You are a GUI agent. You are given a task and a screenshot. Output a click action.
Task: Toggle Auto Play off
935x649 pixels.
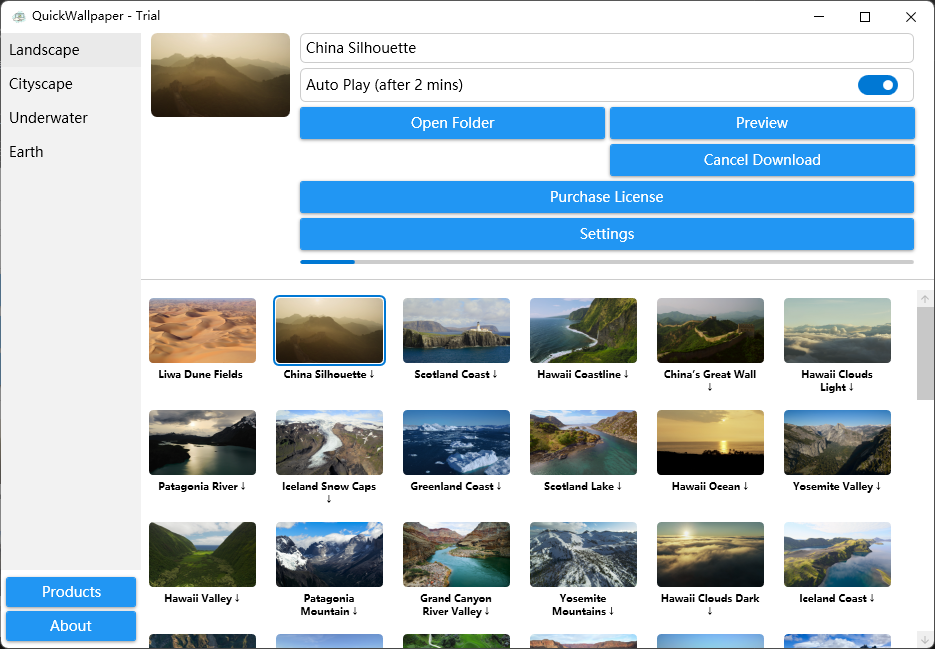[878, 85]
